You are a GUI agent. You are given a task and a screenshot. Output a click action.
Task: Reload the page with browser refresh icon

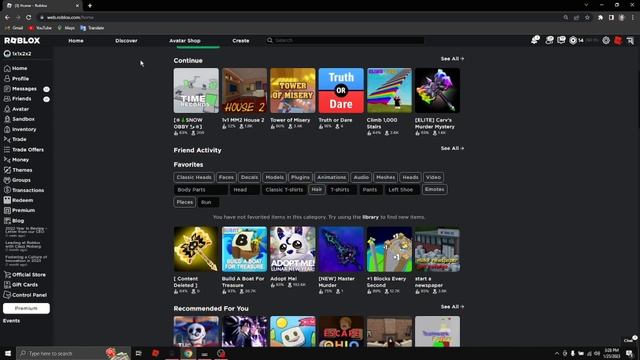click(x=28, y=18)
